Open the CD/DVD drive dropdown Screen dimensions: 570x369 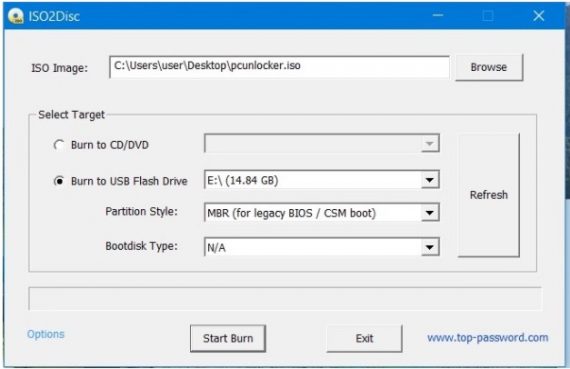coord(322,143)
